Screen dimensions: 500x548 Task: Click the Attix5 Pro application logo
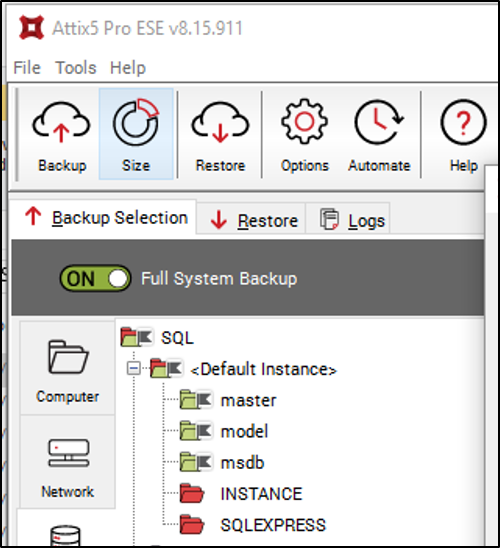(31, 27)
